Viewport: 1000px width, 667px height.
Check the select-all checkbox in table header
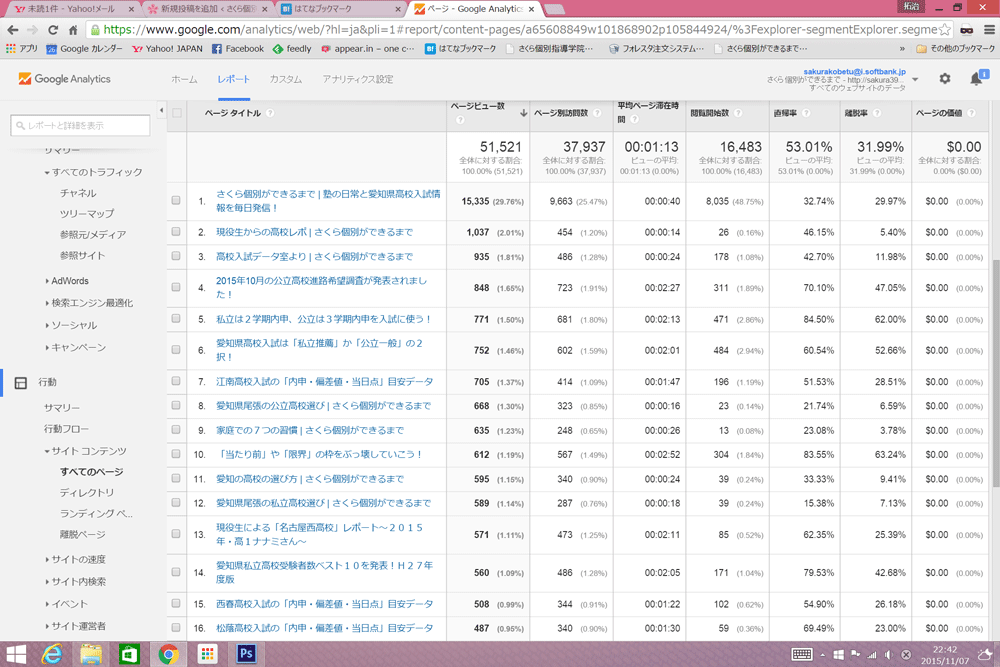pyautogui.click(x=177, y=113)
